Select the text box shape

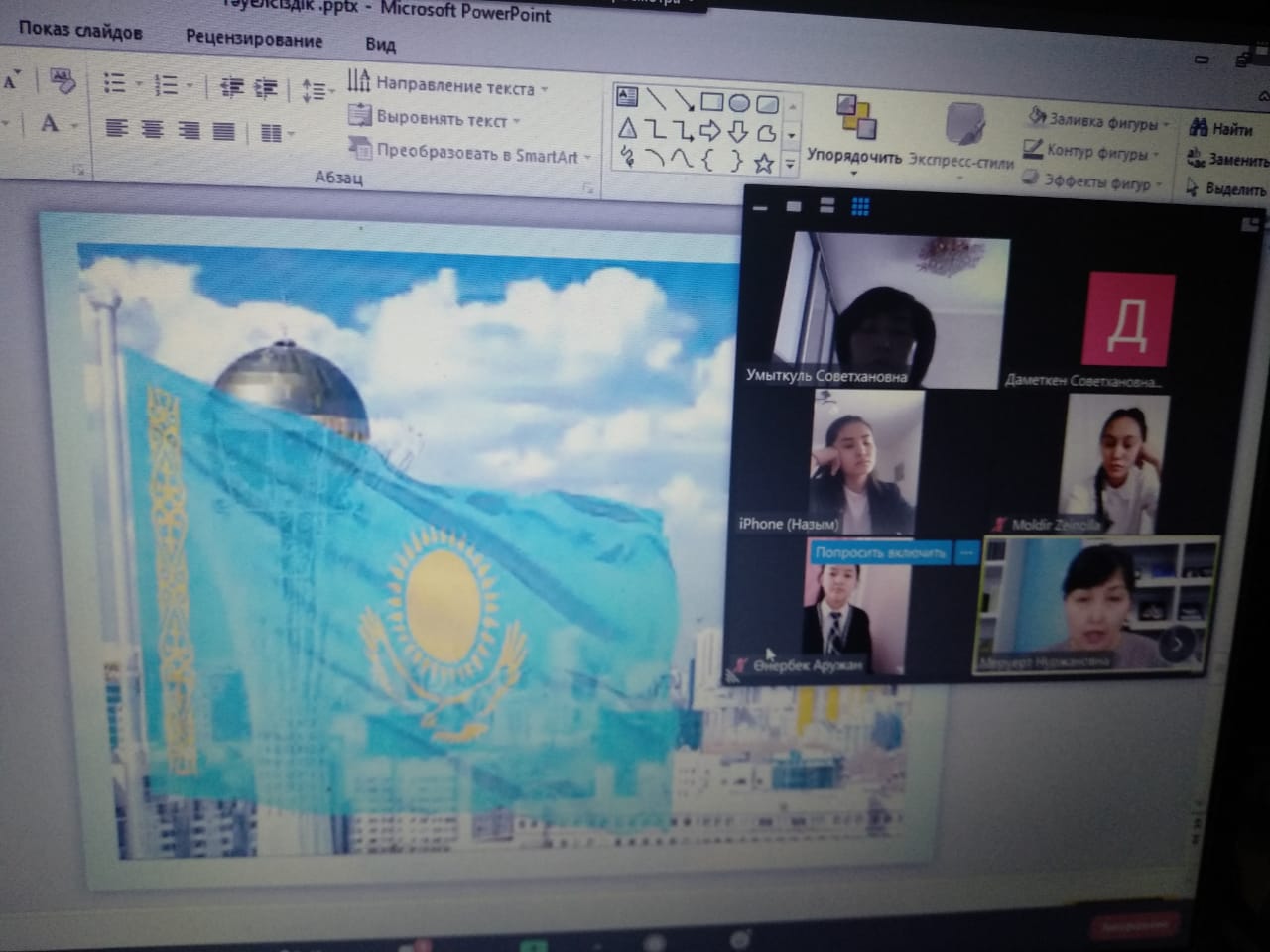click(627, 96)
